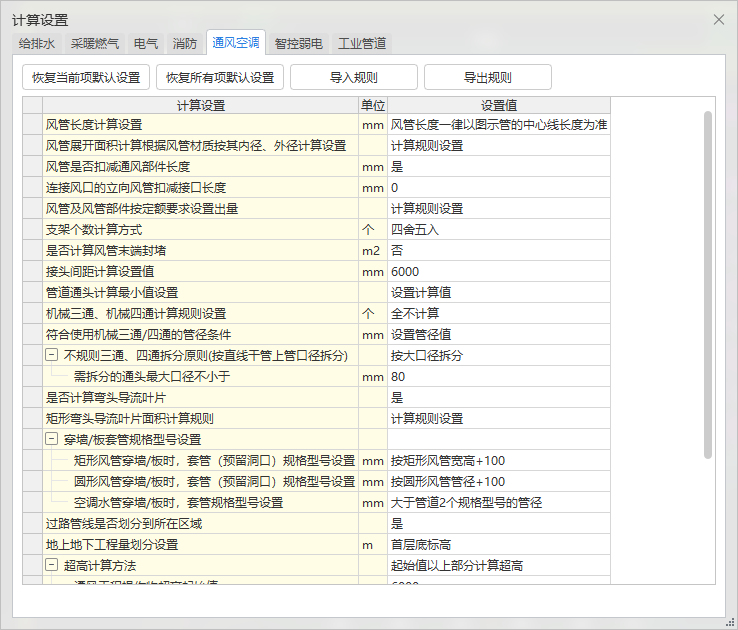Close the 计算设置 dialog

[718, 20]
